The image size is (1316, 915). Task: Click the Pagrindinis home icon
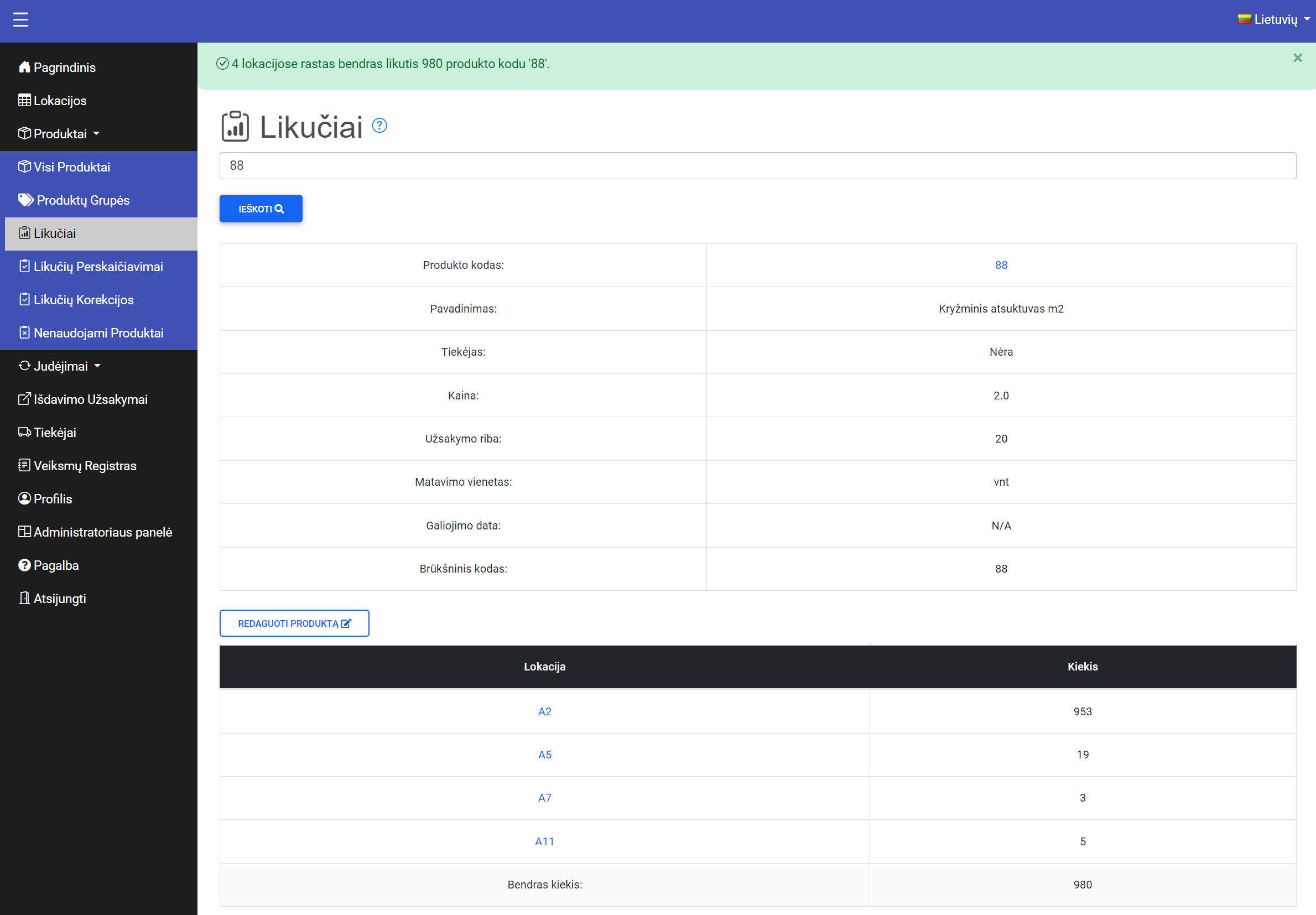coord(24,67)
